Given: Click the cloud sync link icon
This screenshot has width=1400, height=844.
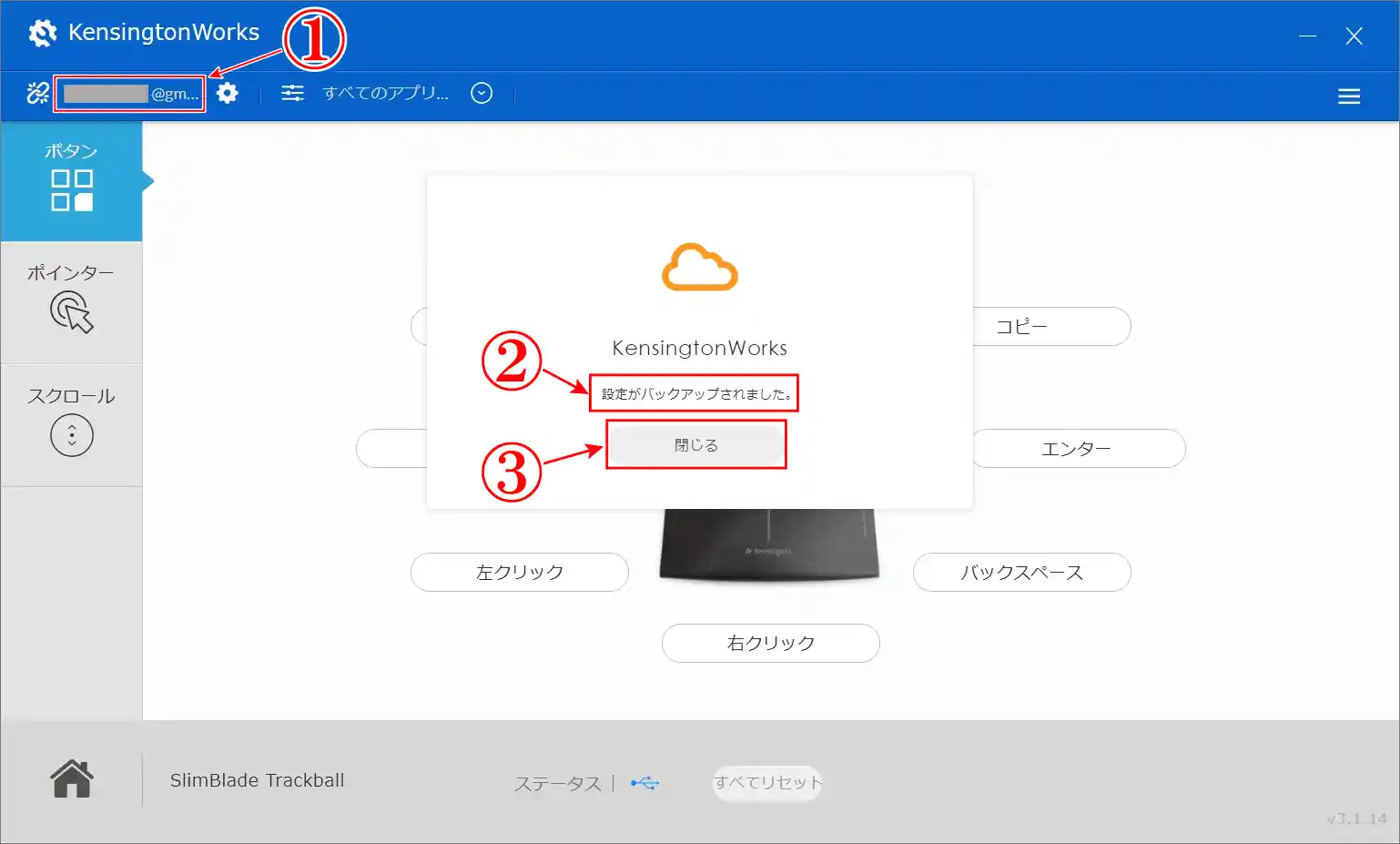Looking at the screenshot, I should pyautogui.click(x=37, y=93).
